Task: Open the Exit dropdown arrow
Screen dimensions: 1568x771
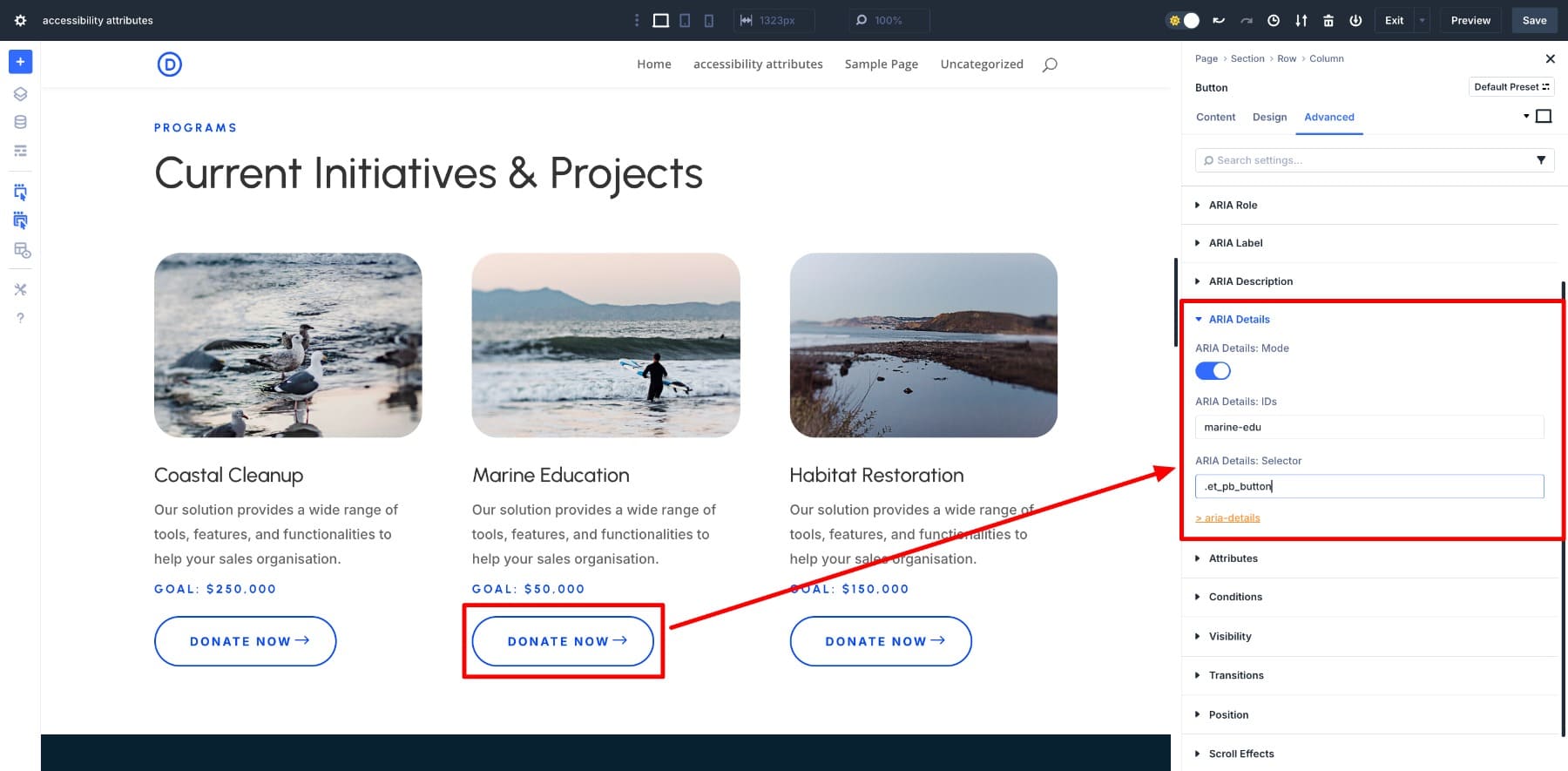Action: coord(1422,20)
